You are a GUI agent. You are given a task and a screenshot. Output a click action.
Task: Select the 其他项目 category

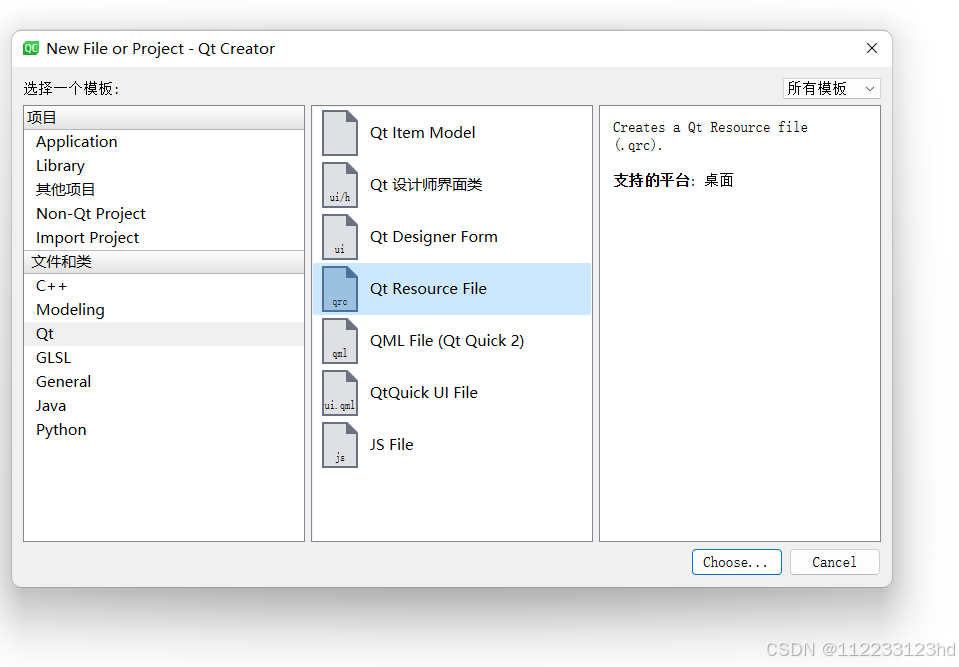[x=163, y=190]
